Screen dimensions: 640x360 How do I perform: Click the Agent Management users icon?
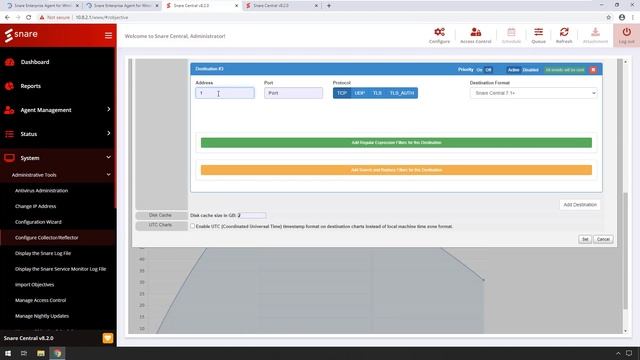click(x=9, y=110)
